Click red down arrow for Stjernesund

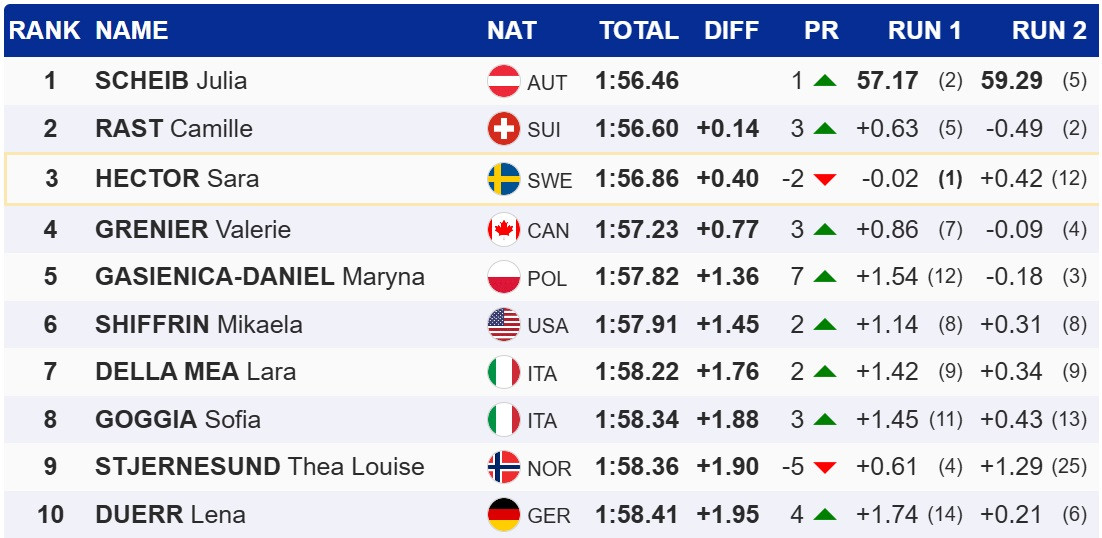point(824,467)
